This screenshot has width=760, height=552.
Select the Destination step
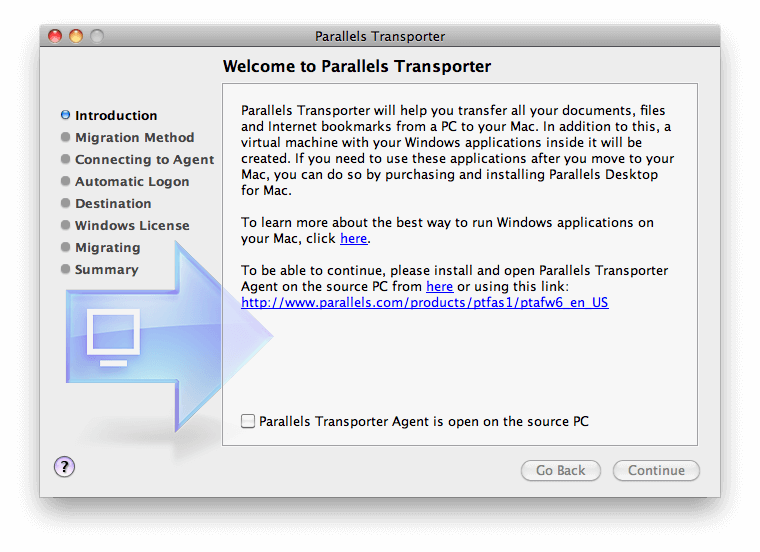pos(113,204)
